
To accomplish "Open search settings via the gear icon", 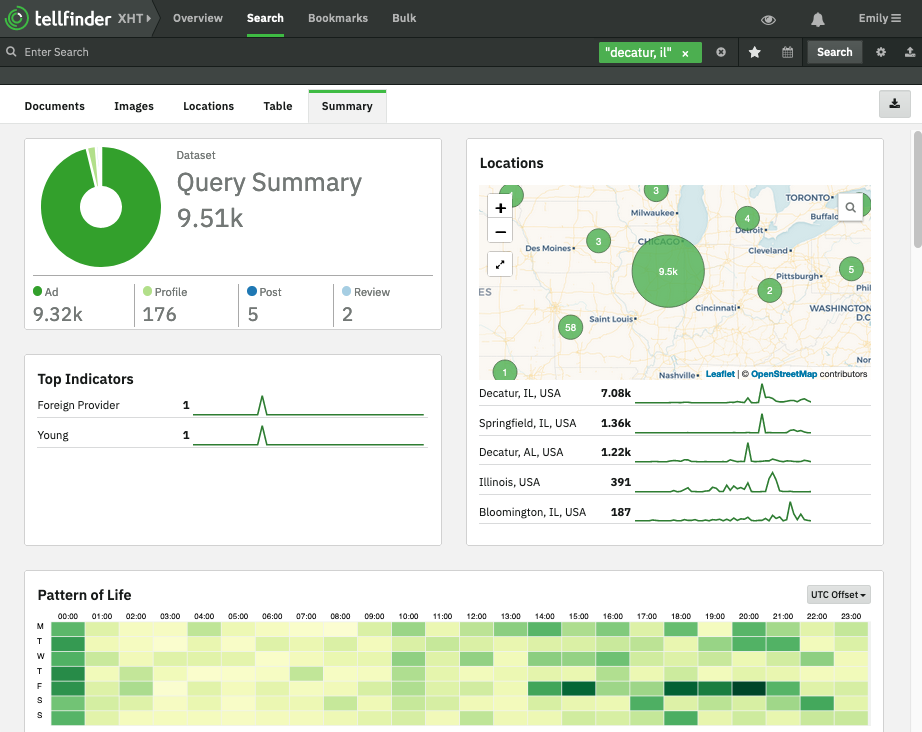I will tap(881, 51).
